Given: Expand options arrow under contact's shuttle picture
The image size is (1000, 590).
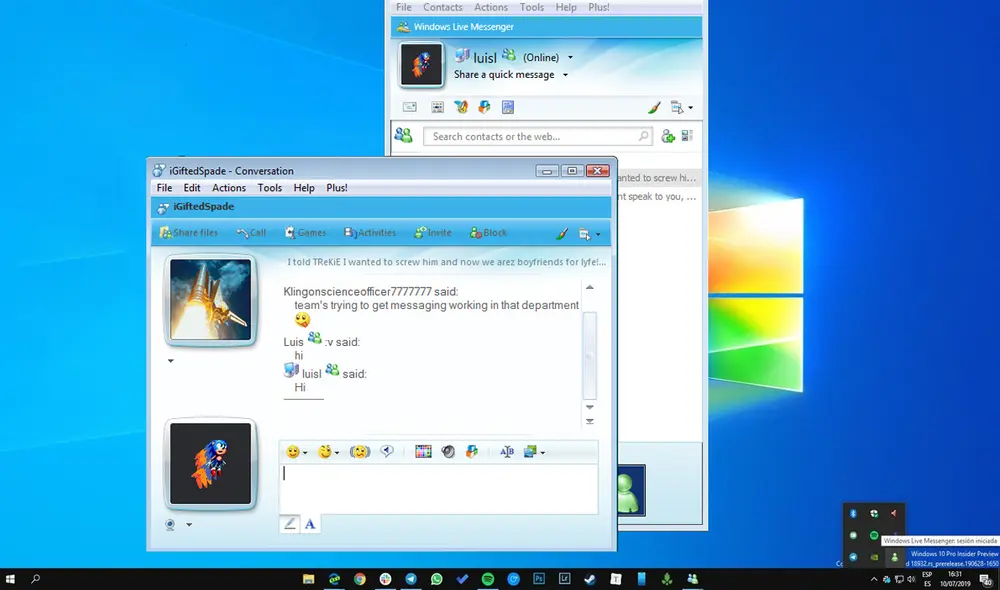Looking at the screenshot, I should (171, 361).
